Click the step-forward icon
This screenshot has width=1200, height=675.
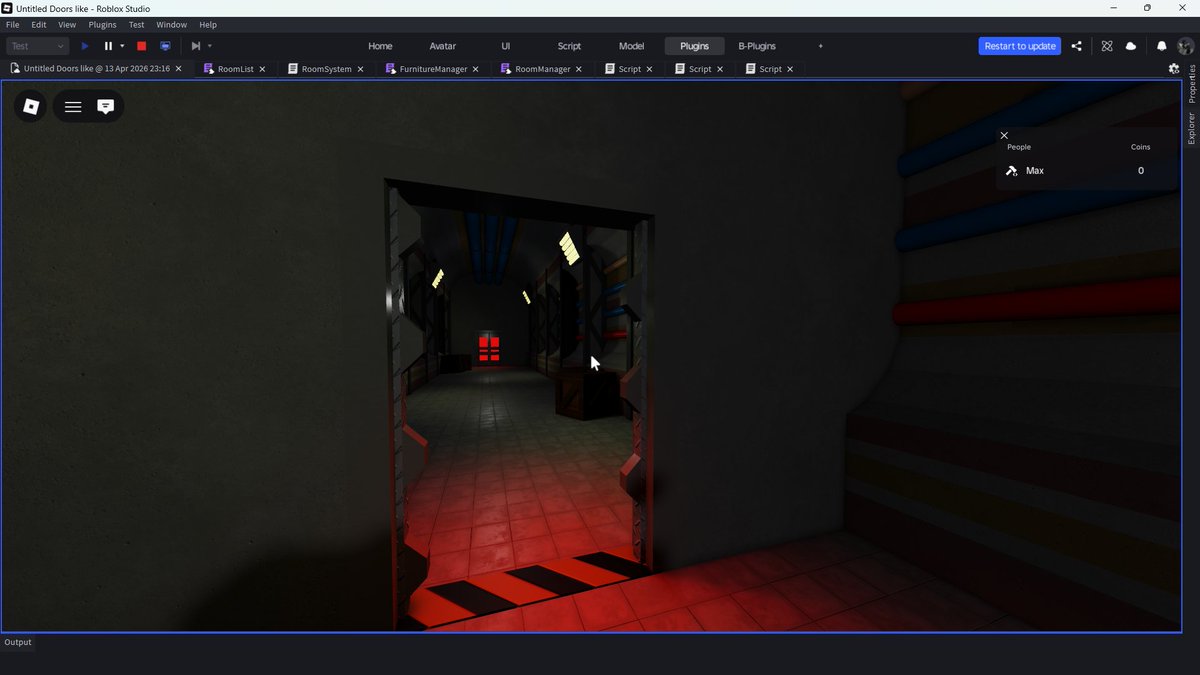(196, 46)
